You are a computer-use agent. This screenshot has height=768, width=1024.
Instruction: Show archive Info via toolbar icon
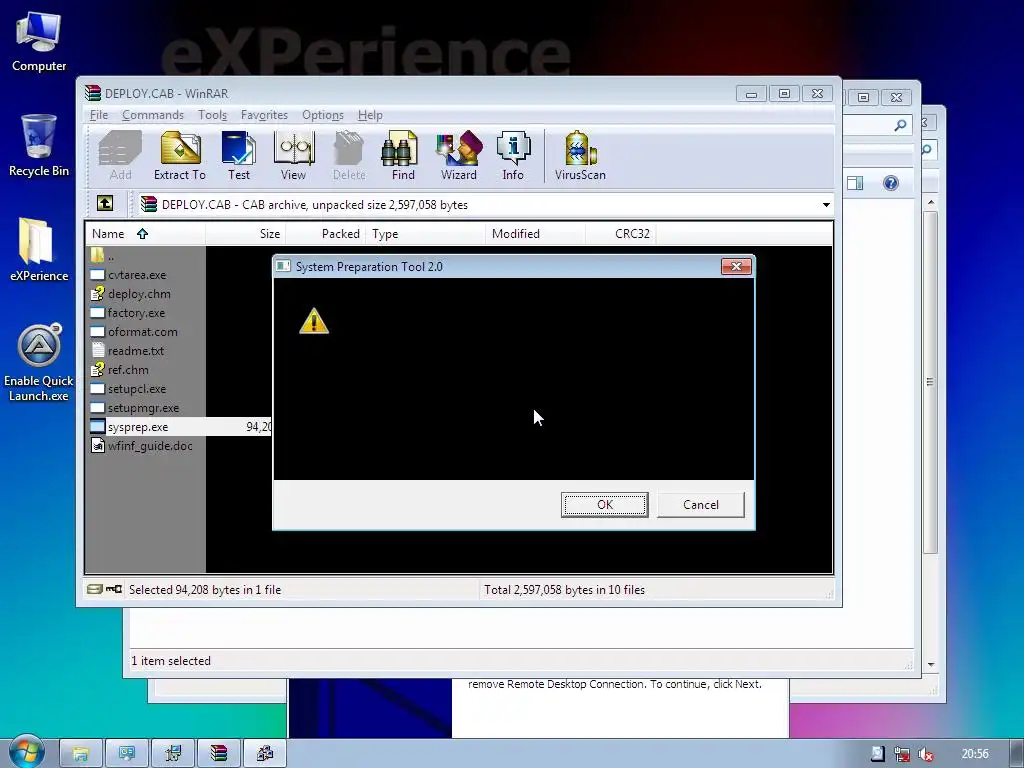point(513,155)
